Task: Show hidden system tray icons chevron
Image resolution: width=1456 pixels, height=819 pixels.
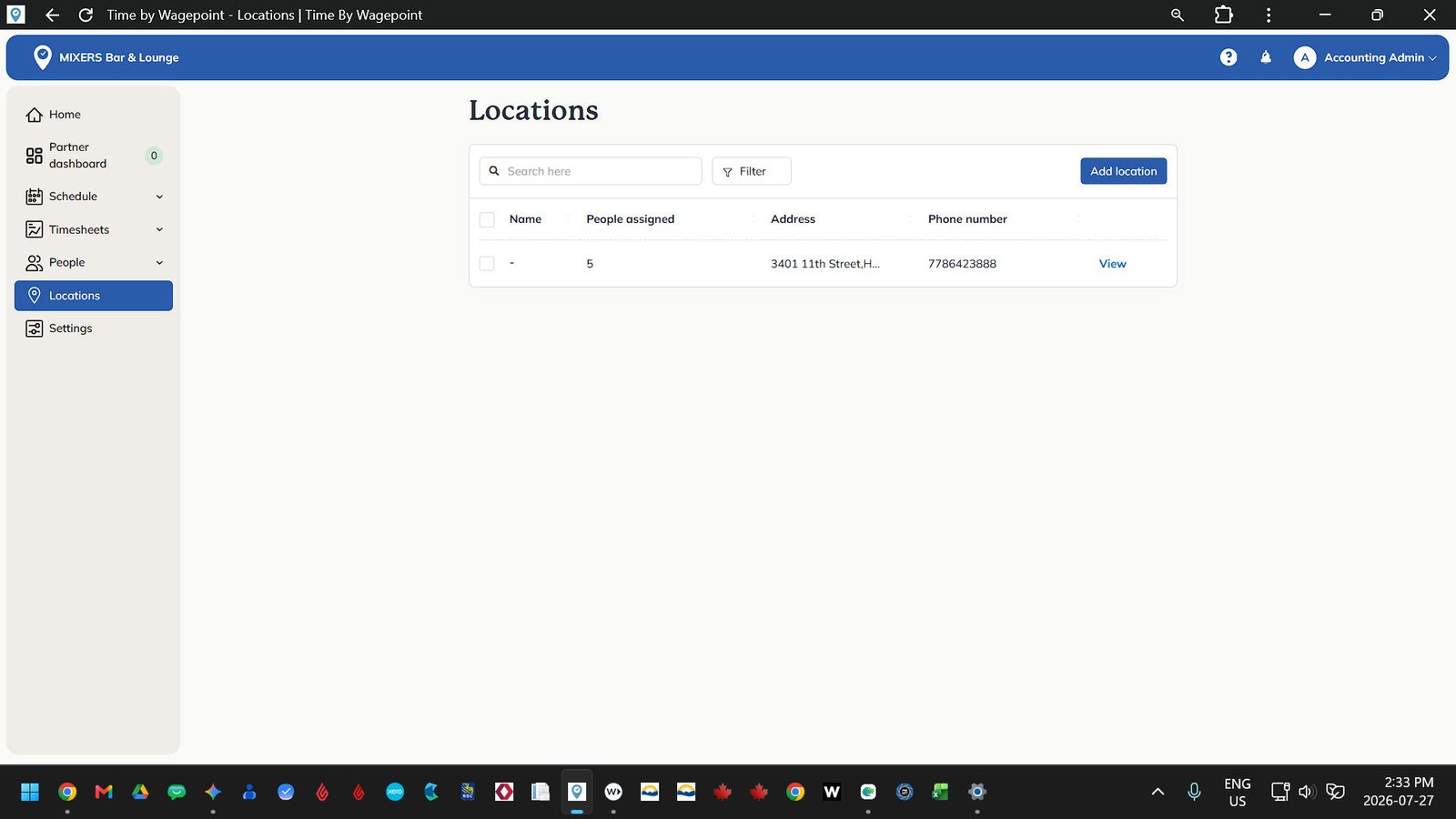Action: pos(1158,792)
